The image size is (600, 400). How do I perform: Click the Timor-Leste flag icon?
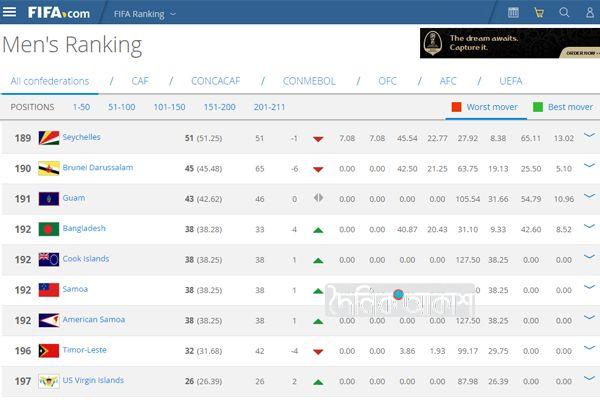48,351
